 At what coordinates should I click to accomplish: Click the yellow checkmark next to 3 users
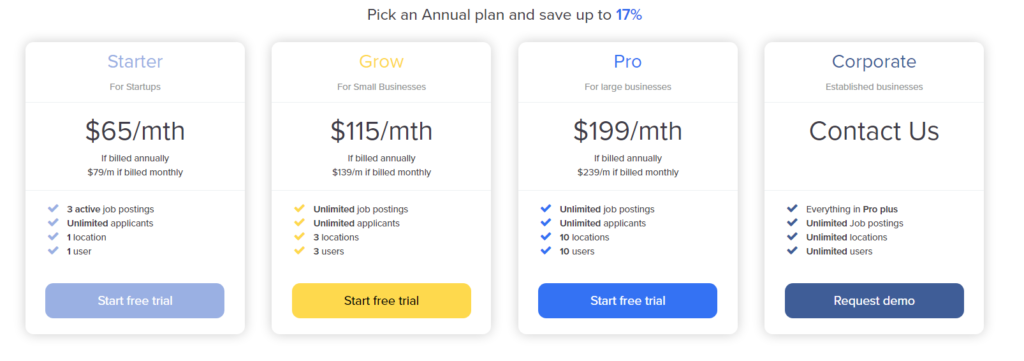pos(300,251)
